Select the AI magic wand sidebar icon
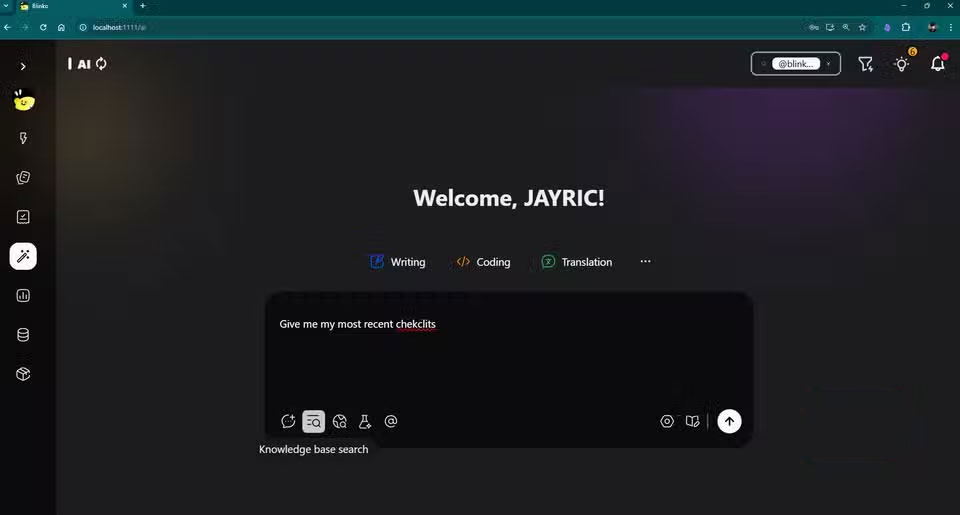The image size is (960, 515). pos(23,256)
